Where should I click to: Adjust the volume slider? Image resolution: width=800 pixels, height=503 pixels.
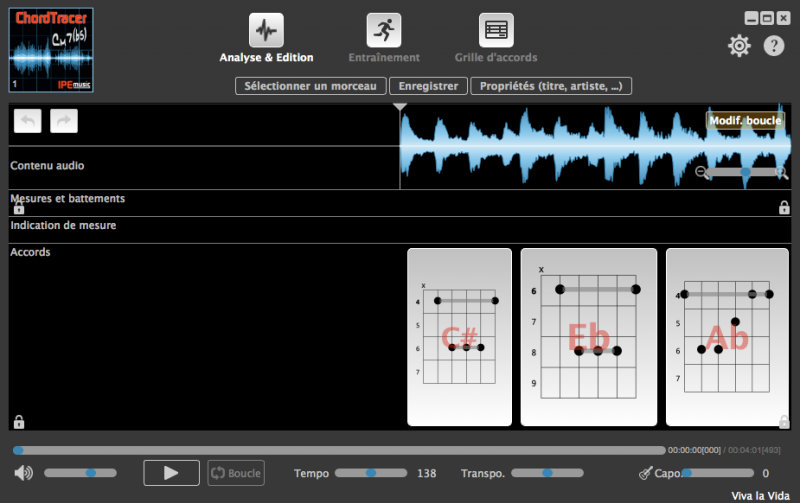[x=80, y=473]
